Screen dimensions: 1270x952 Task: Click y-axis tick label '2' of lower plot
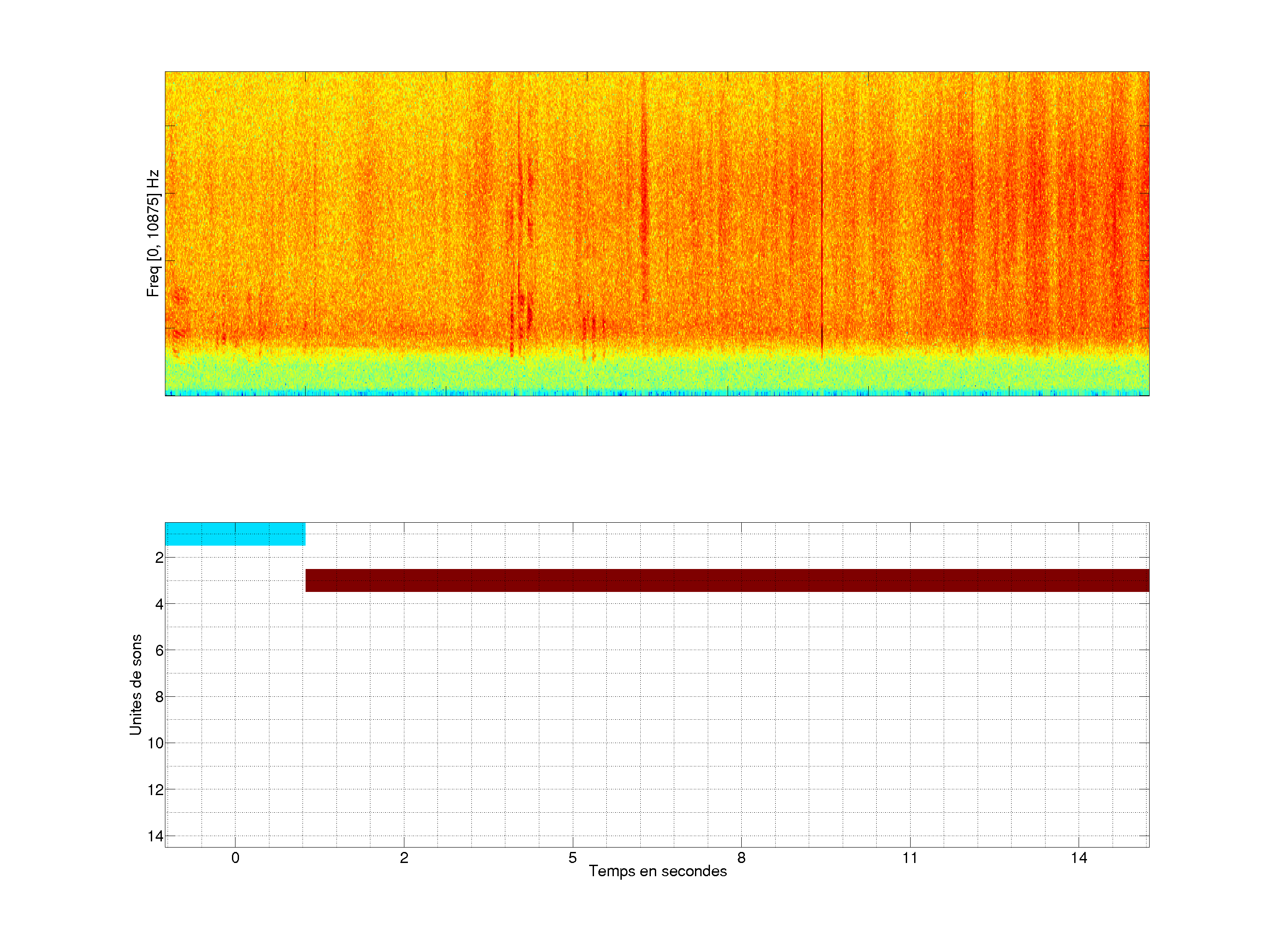159,558
